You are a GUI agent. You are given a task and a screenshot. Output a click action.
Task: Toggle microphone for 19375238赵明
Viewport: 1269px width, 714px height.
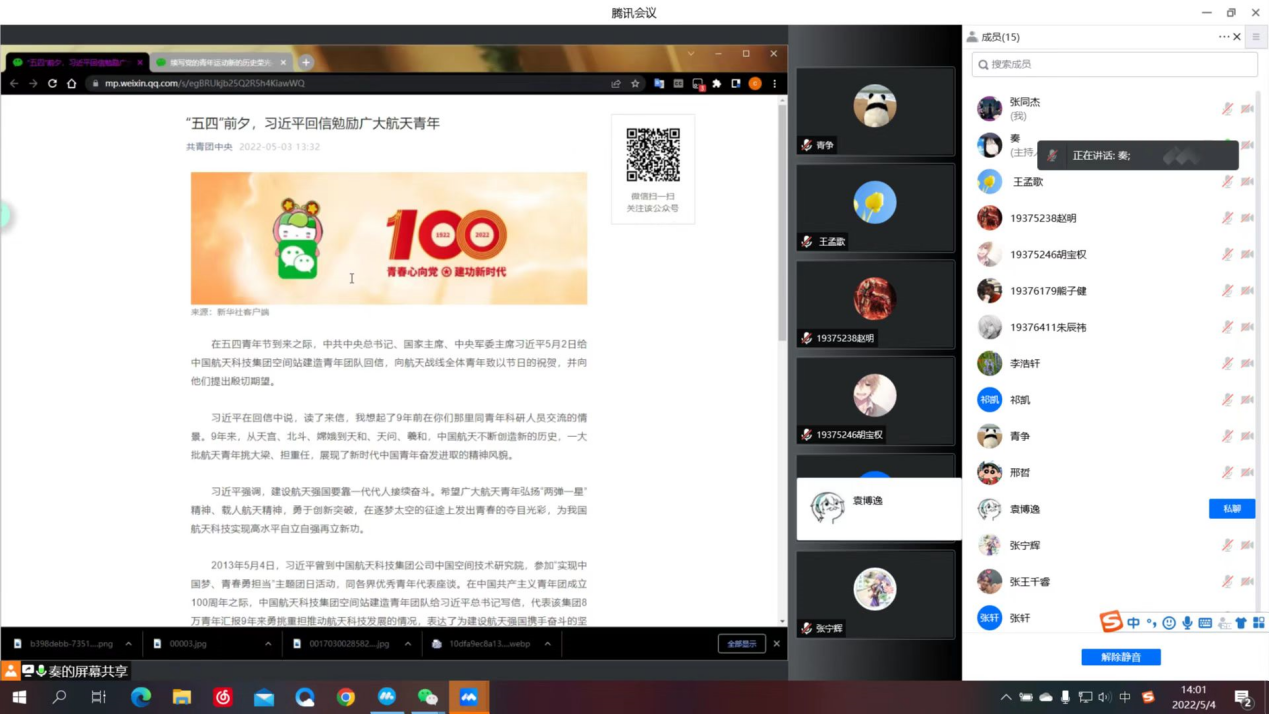pyautogui.click(x=1227, y=218)
